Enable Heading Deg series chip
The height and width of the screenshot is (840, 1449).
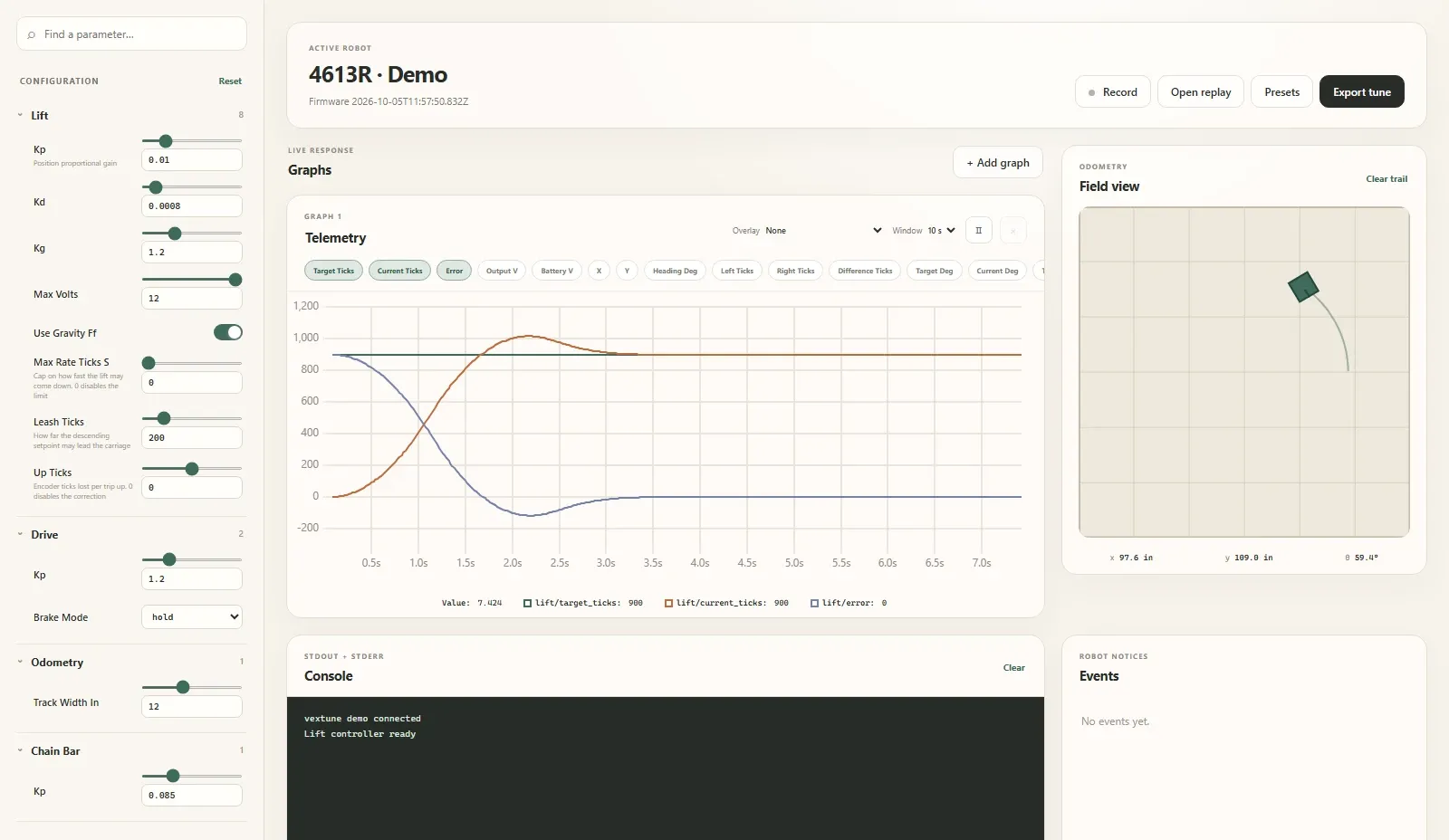pyautogui.click(x=675, y=271)
